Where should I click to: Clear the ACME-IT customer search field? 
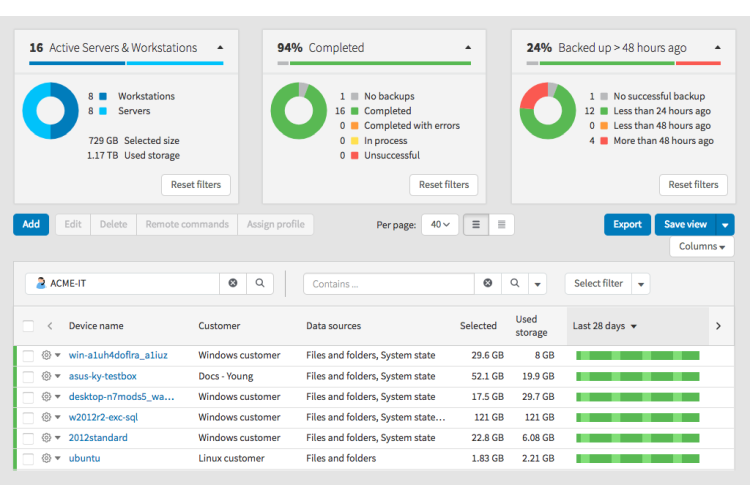coord(233,284)
